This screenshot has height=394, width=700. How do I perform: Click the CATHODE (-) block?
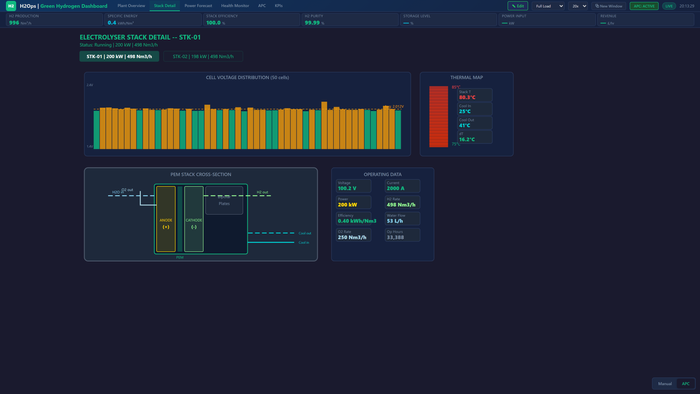click(x=194, y=219)
